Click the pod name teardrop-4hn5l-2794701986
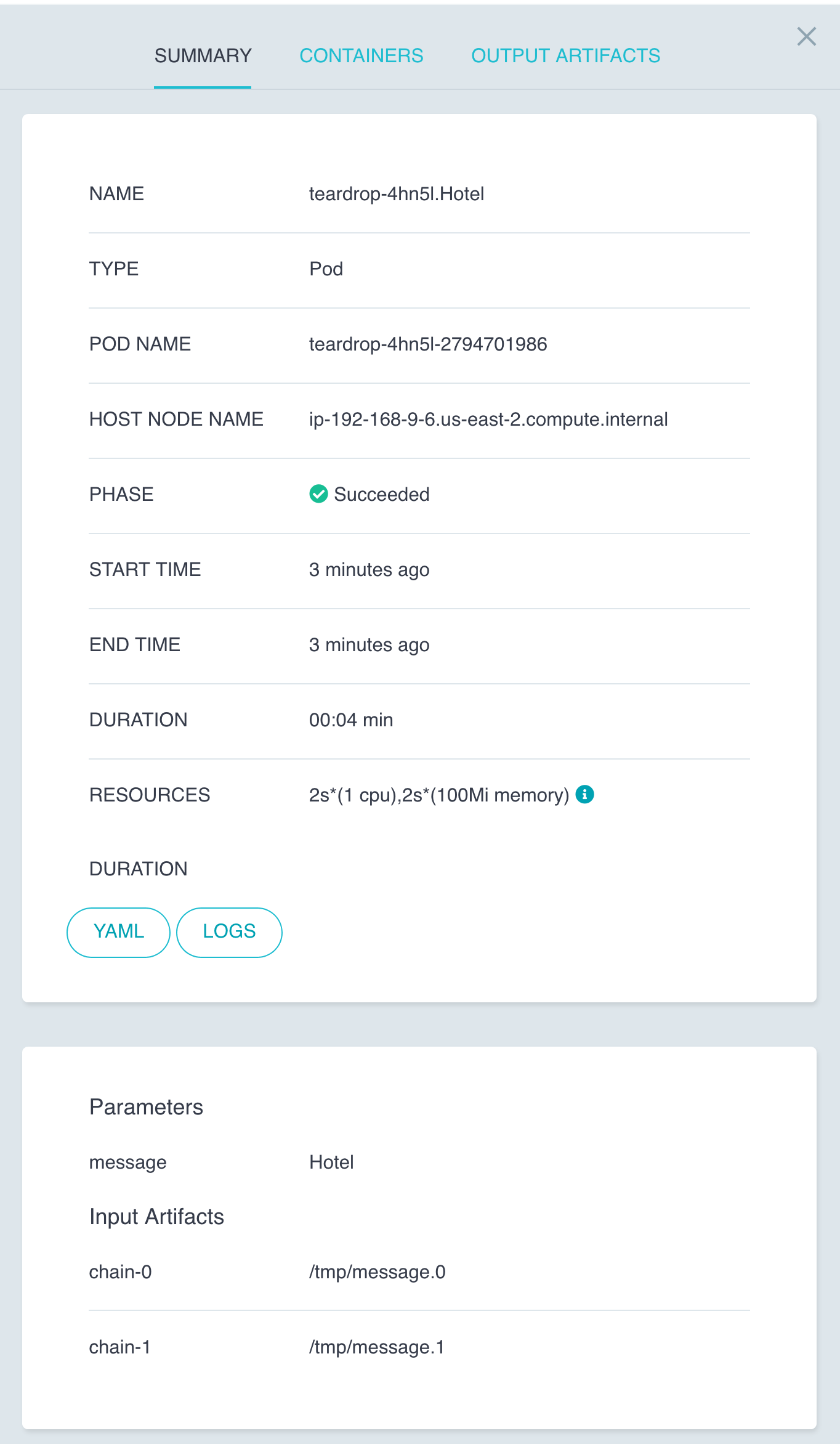Screen dimensions: 840x1444 click(428, 344)
